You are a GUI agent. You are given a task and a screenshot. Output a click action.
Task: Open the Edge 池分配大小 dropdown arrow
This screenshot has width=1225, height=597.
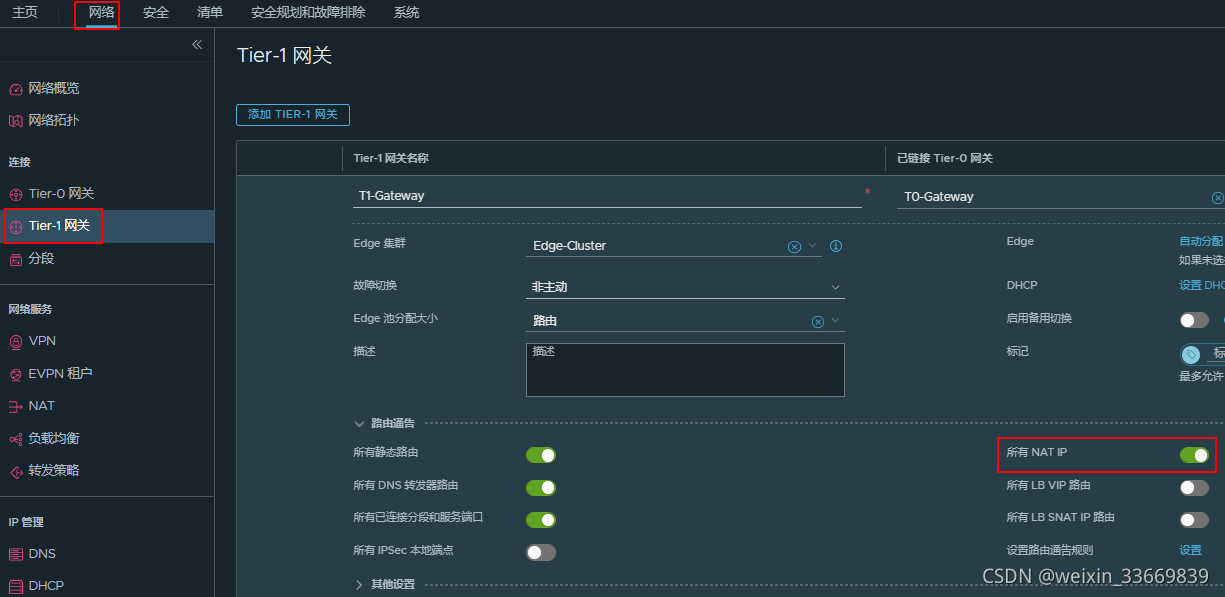pyautogui.click(x=836, y=321)
